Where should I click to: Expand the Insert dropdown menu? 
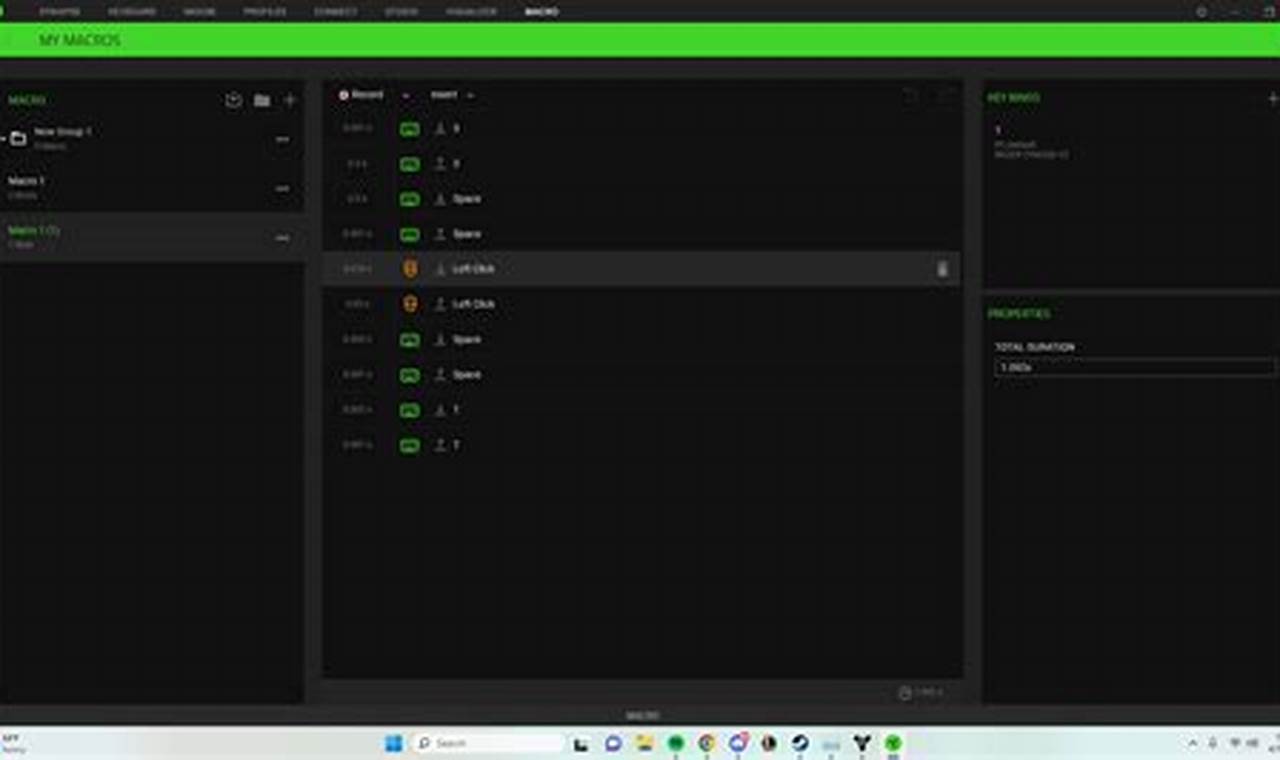point(470,96)
